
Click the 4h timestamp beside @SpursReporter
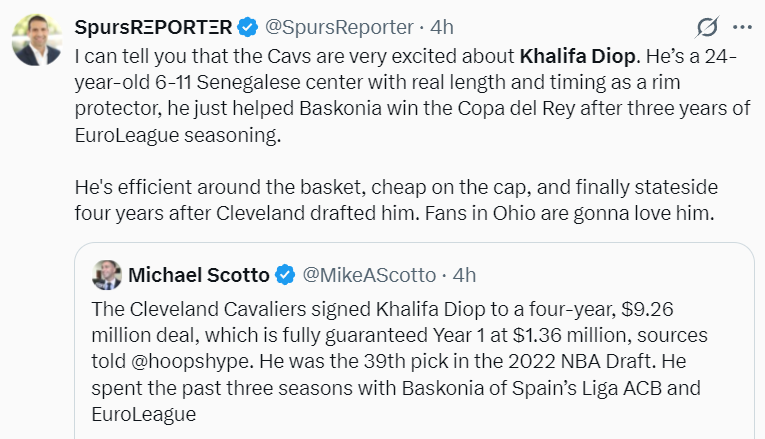point(442,27)
